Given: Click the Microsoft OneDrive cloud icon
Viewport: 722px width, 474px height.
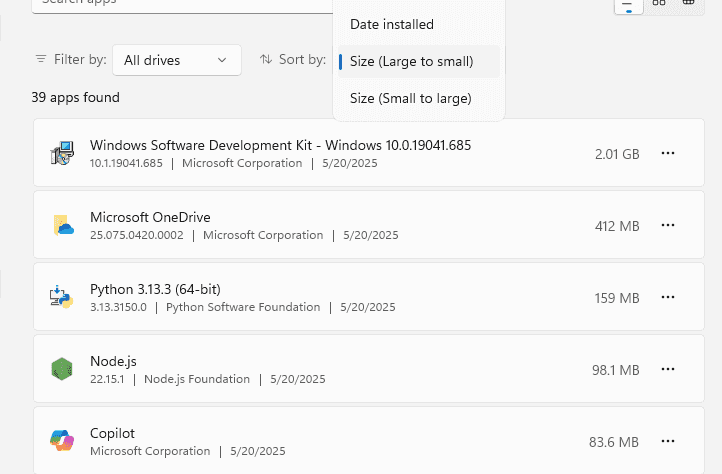Looking at the screenshot, I should point(63,225).
